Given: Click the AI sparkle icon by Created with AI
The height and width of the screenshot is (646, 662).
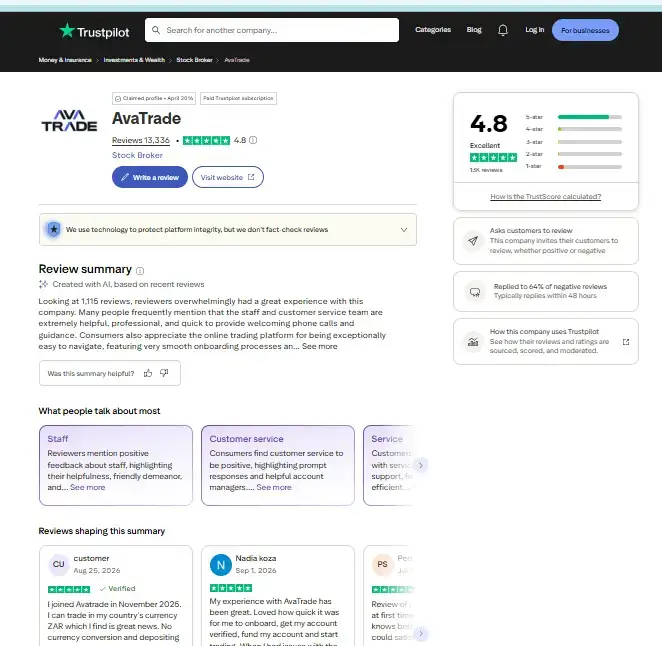Looking at the screenshot, I should [43, 284].
